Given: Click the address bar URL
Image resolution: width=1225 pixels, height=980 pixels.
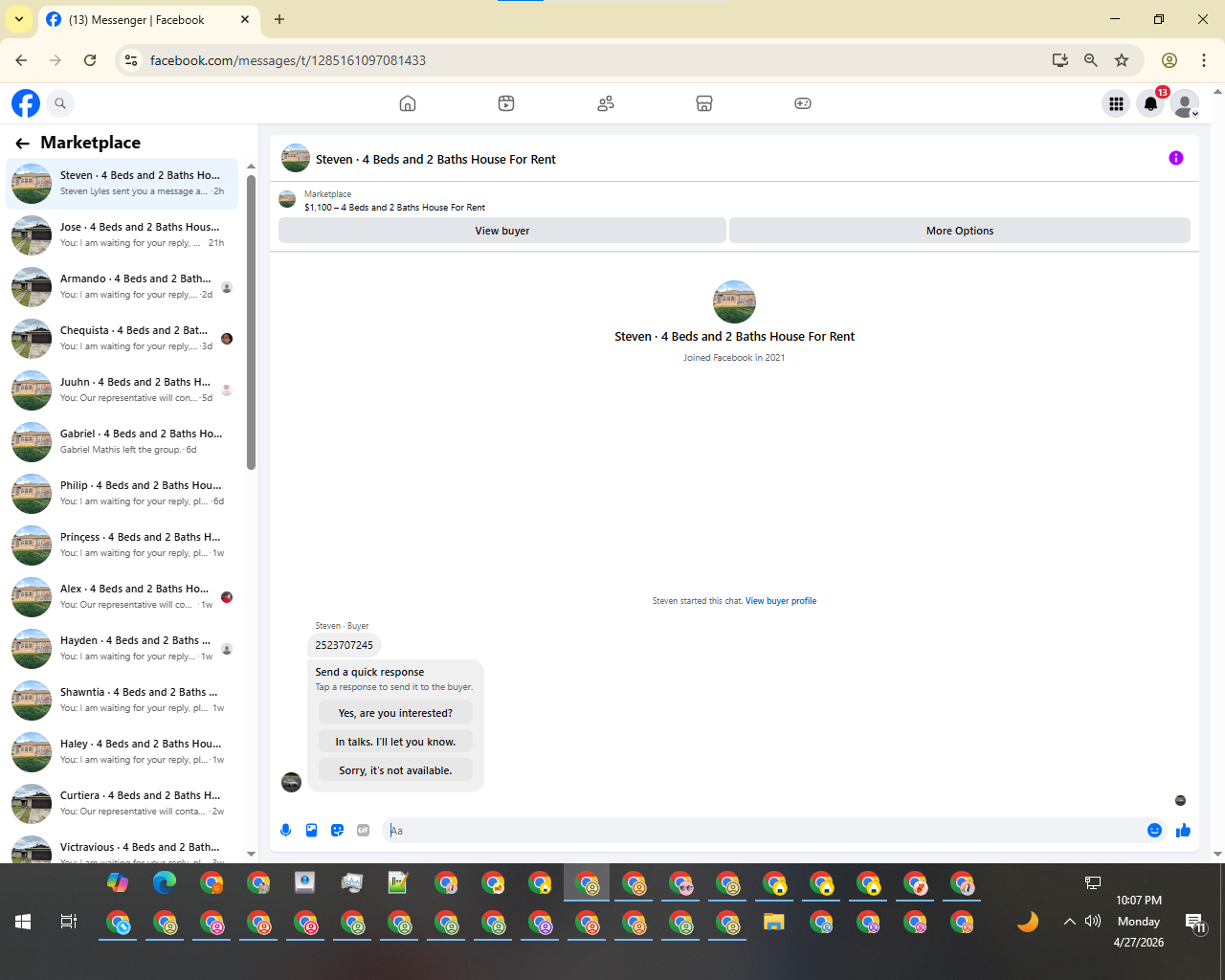Looking at the screenshot, I should (288, 60).
